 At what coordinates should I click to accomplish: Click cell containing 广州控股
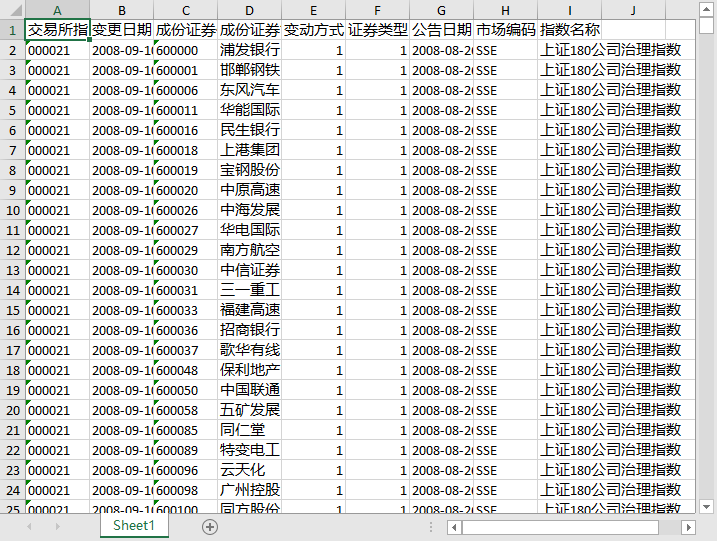(250, 490)
